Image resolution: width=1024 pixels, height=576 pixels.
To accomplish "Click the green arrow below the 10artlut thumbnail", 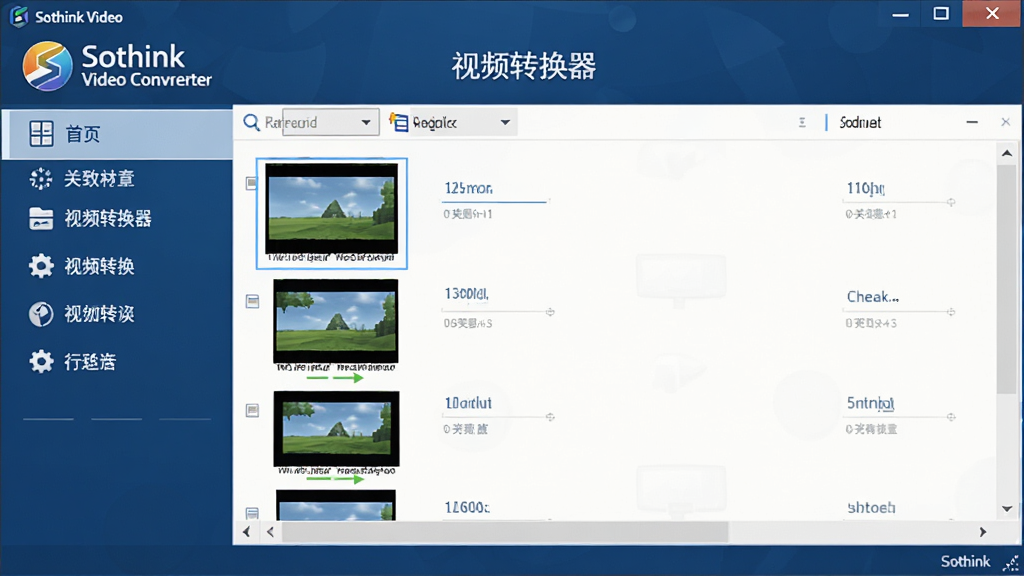I will [335, 479].
